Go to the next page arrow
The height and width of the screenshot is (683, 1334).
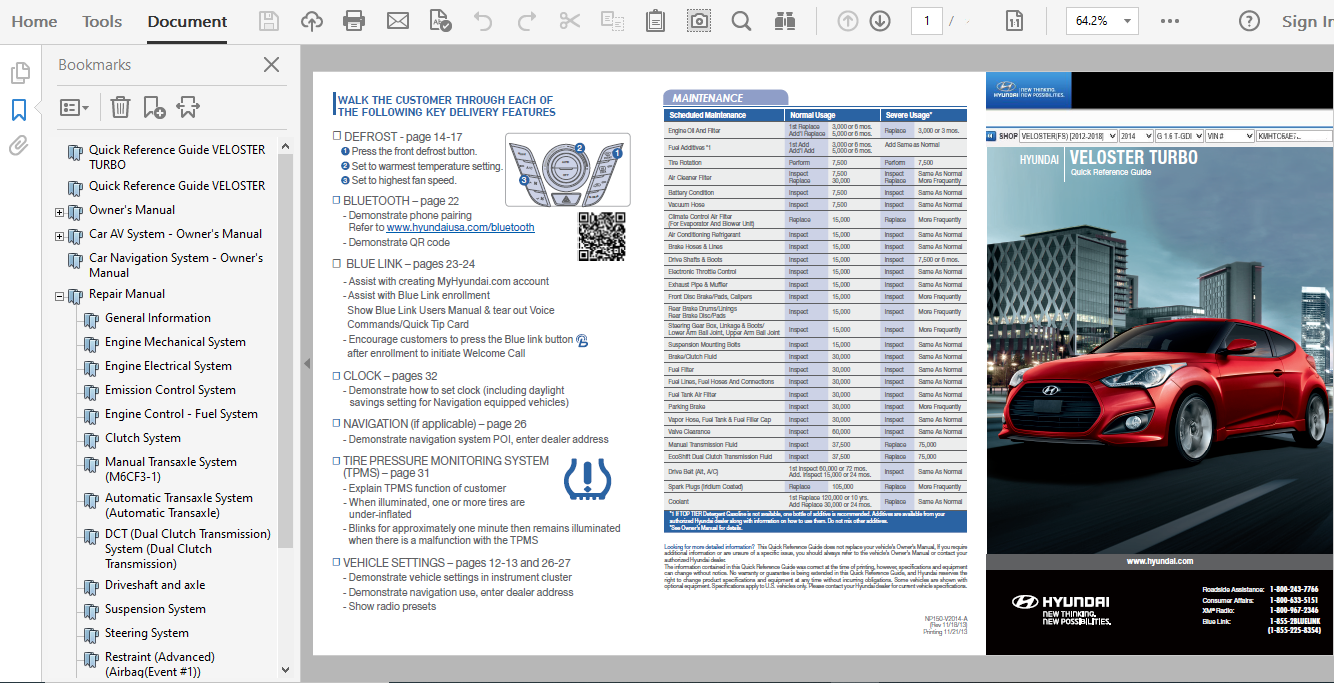880,21
